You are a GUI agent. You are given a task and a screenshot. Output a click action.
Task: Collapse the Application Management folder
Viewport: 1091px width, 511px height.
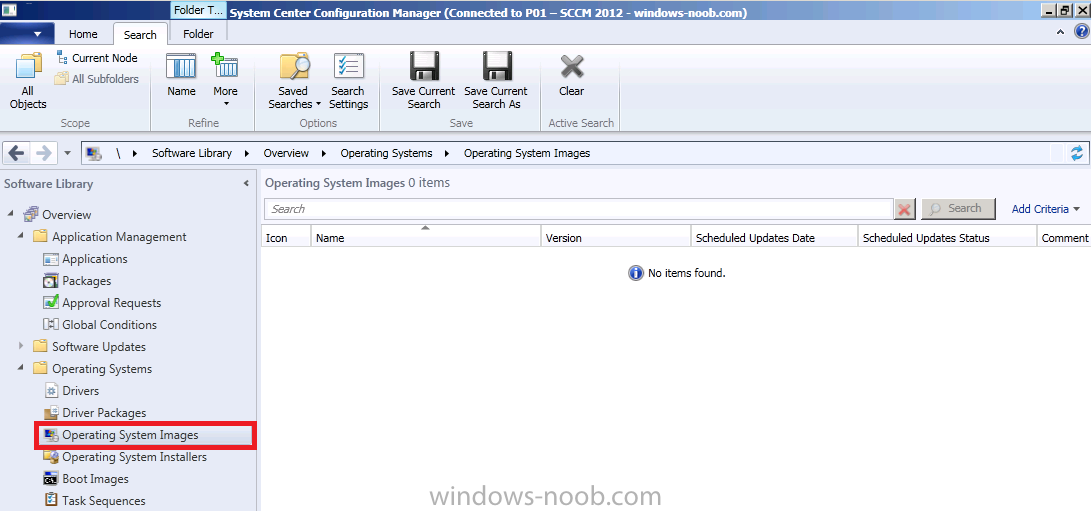coord(21,237)
